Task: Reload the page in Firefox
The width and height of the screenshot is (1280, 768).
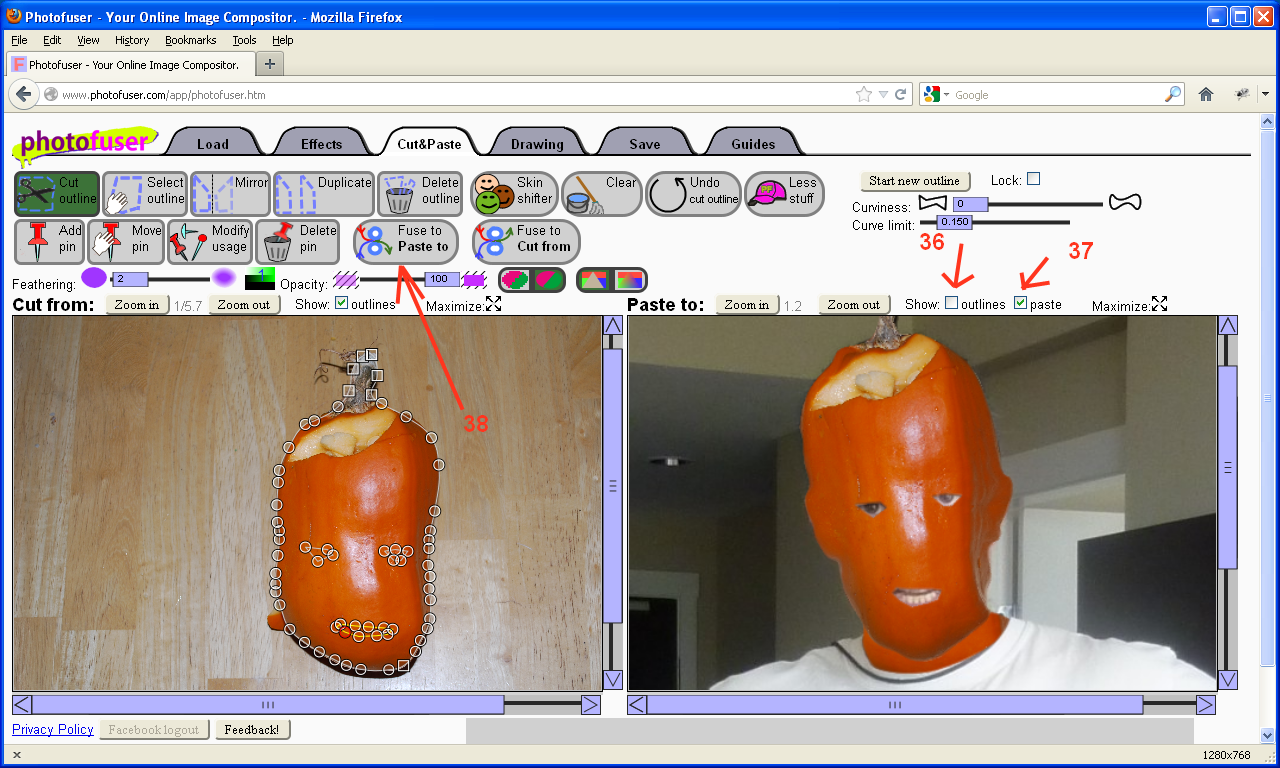Action: [x=900, y=94]
